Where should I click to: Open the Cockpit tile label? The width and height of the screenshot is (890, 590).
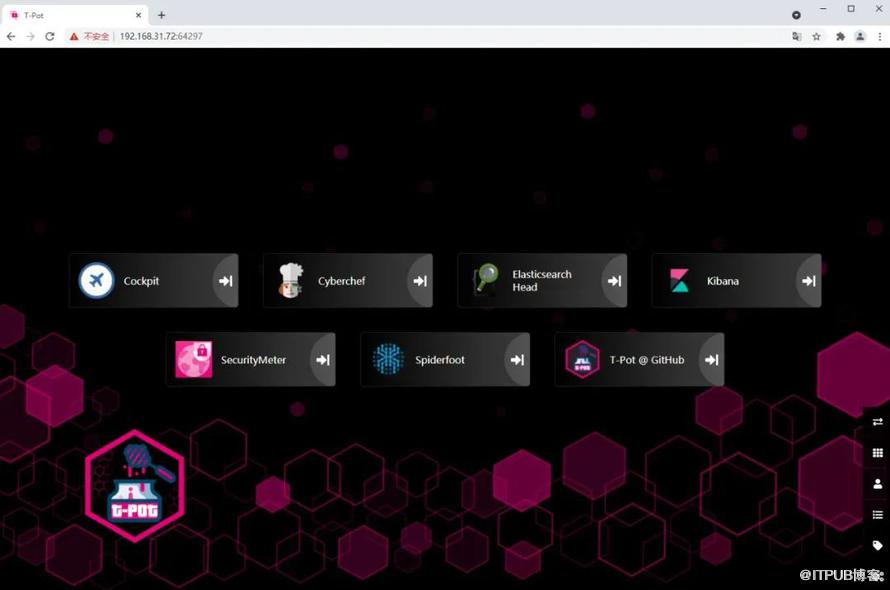tap(141, 281)
